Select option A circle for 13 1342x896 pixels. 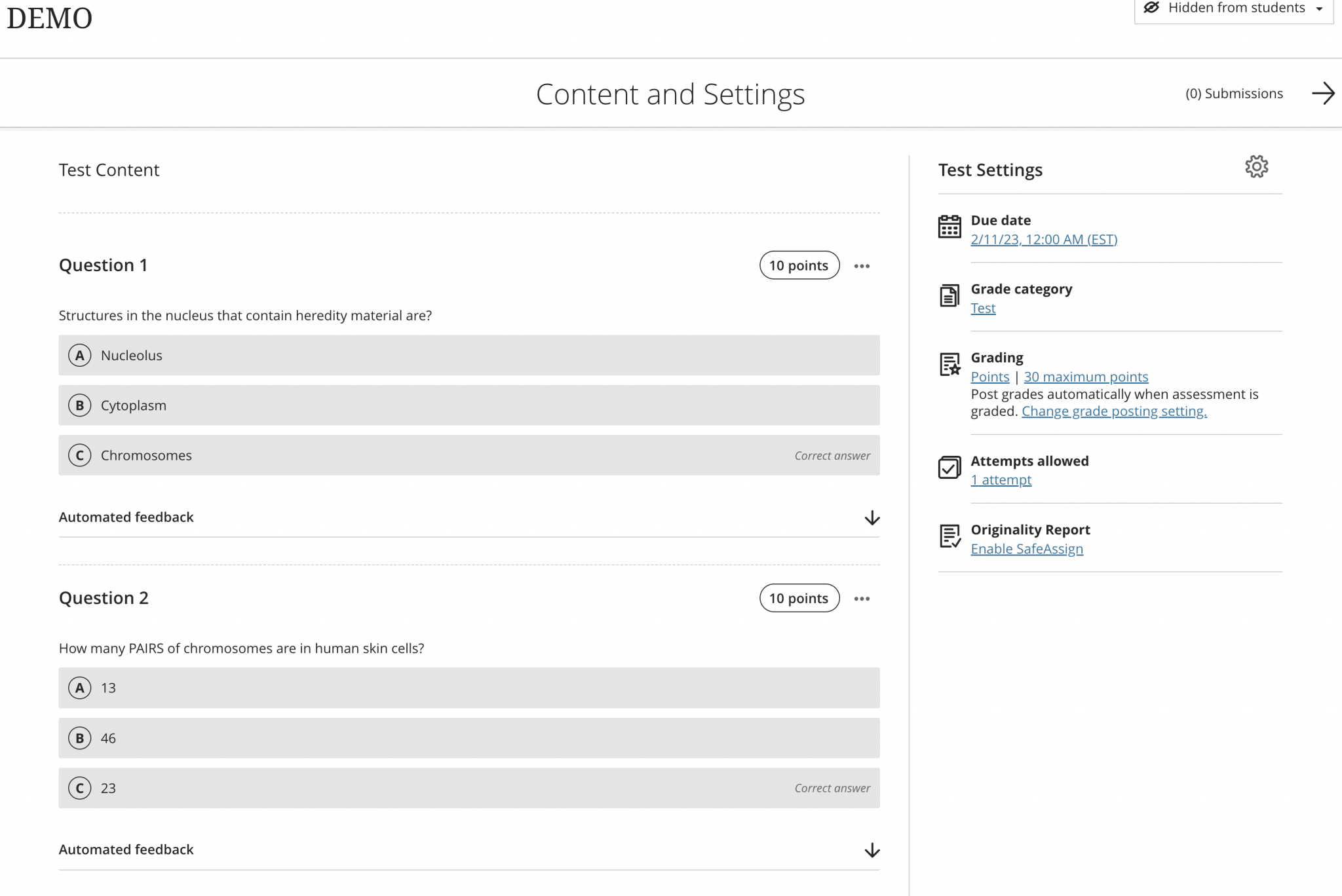[80, 688]
